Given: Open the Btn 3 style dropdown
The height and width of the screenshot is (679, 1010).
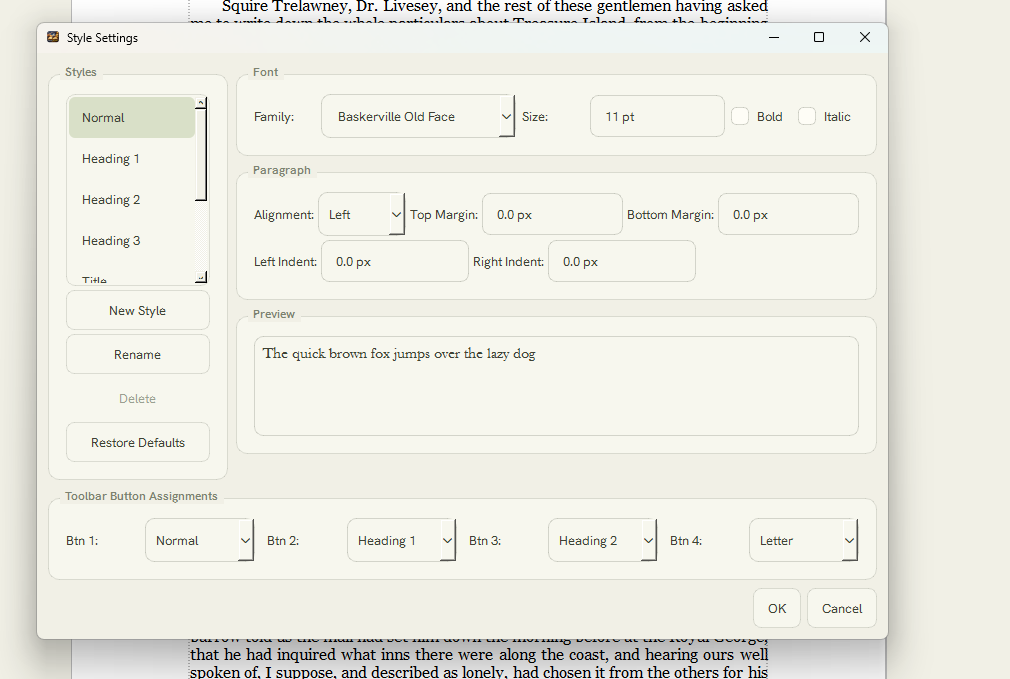Looking at the screenshot, I should pyautogui.click(x=602, y=540).
